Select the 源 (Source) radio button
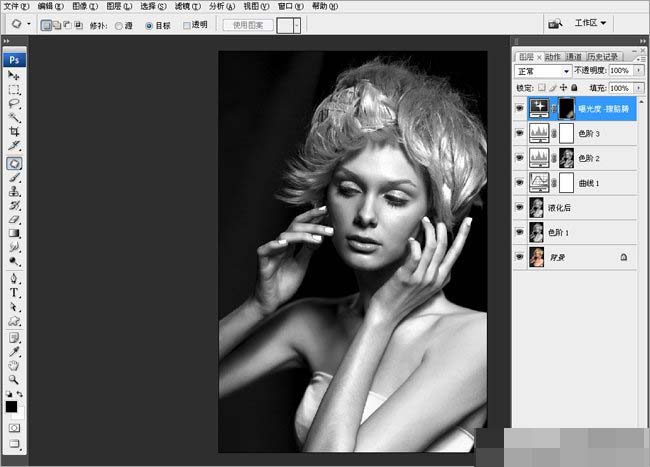The image size is (650, 467). pos(119,24)
